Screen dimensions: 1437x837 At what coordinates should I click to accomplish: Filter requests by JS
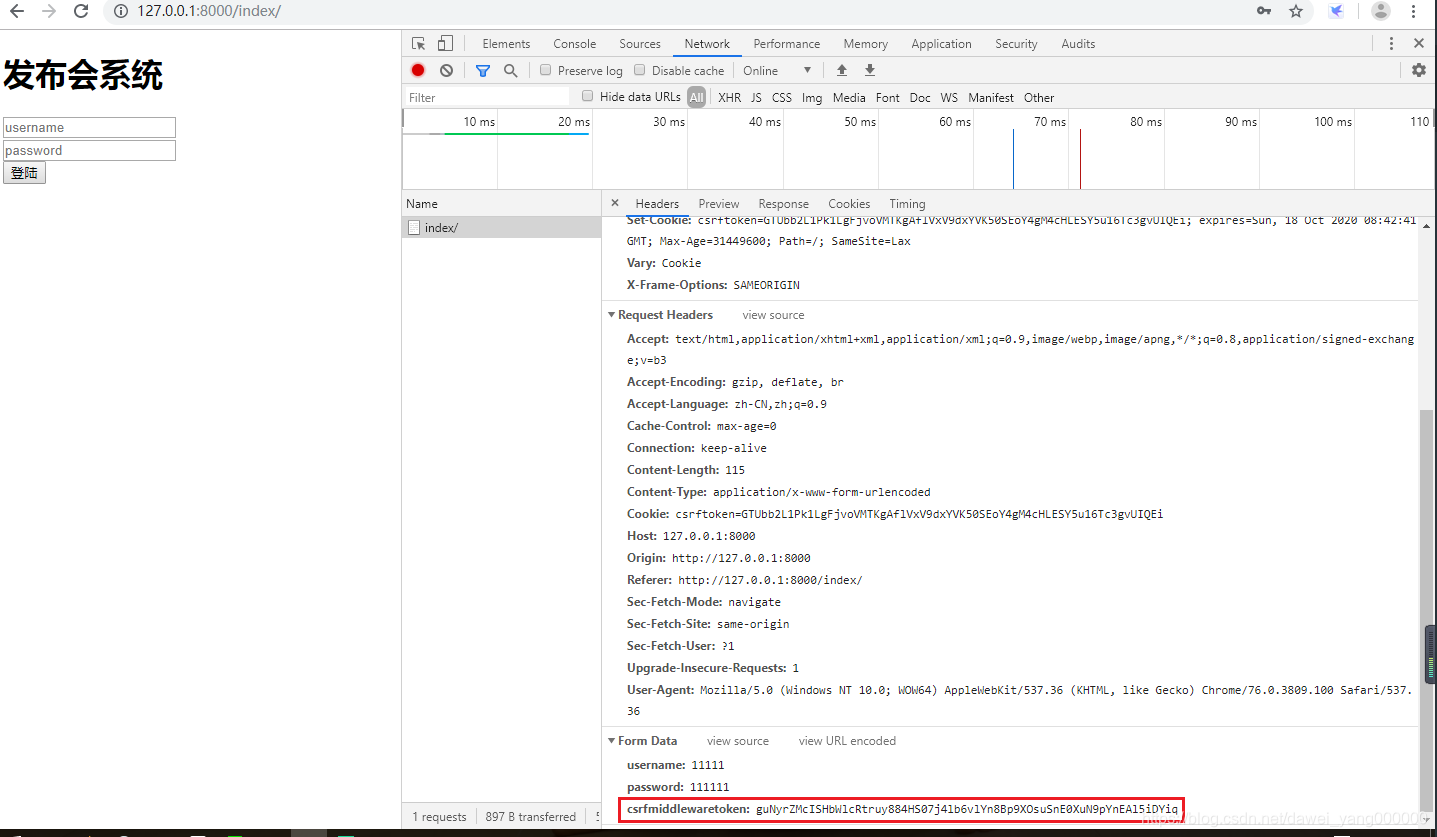point(756,97)
